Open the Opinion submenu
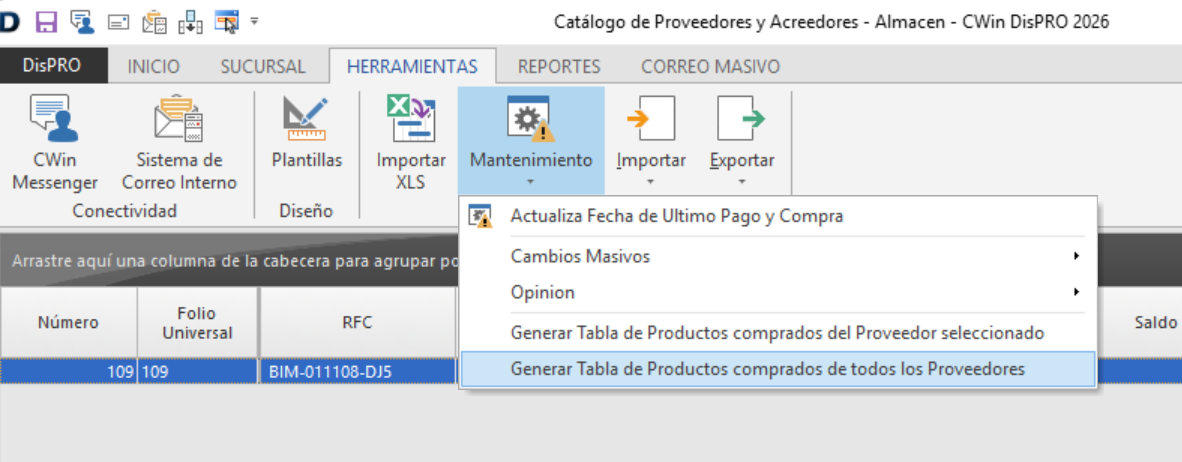1182x462 pixels. click(777, 292)
